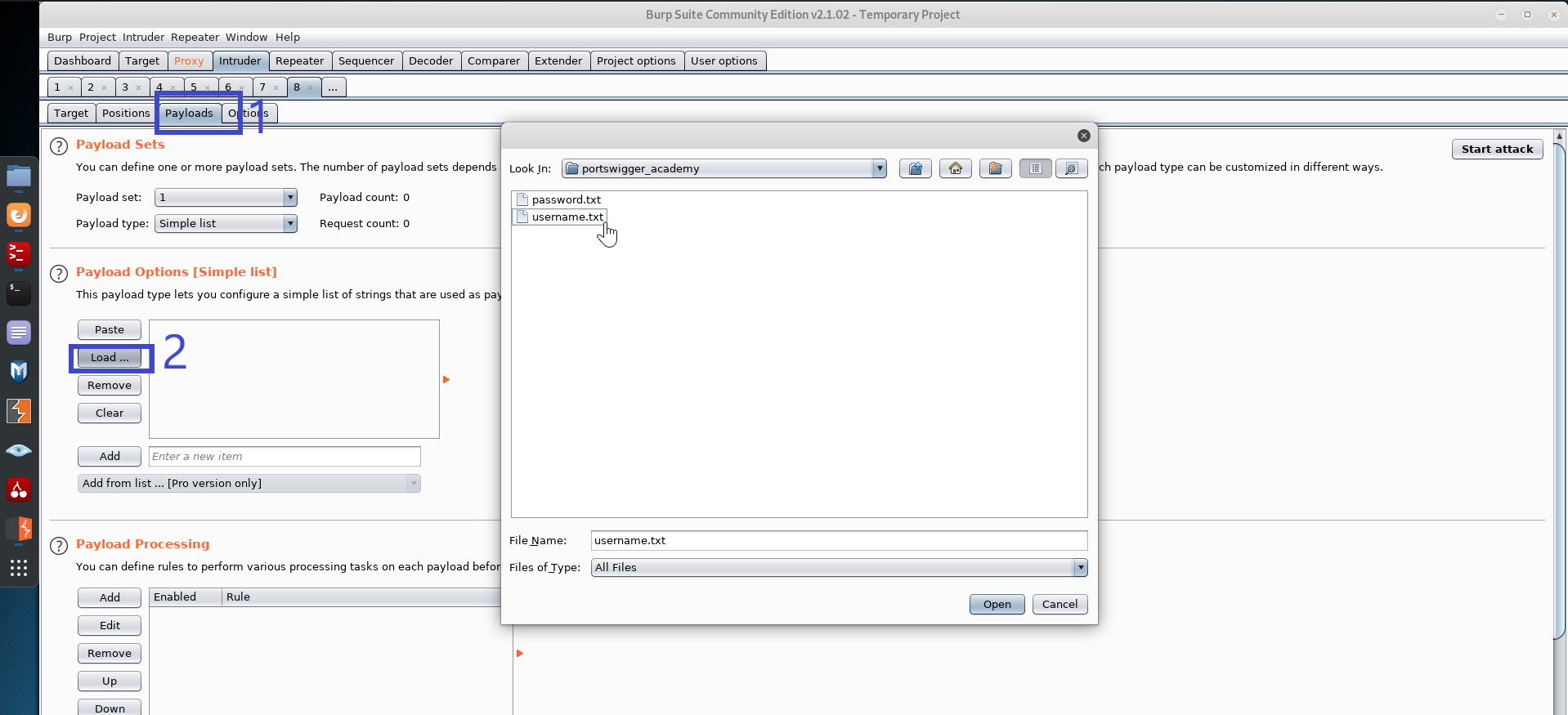Click the Start attack button
This screenshot has width=1568, height=715.
click(x=1497, y=149)
